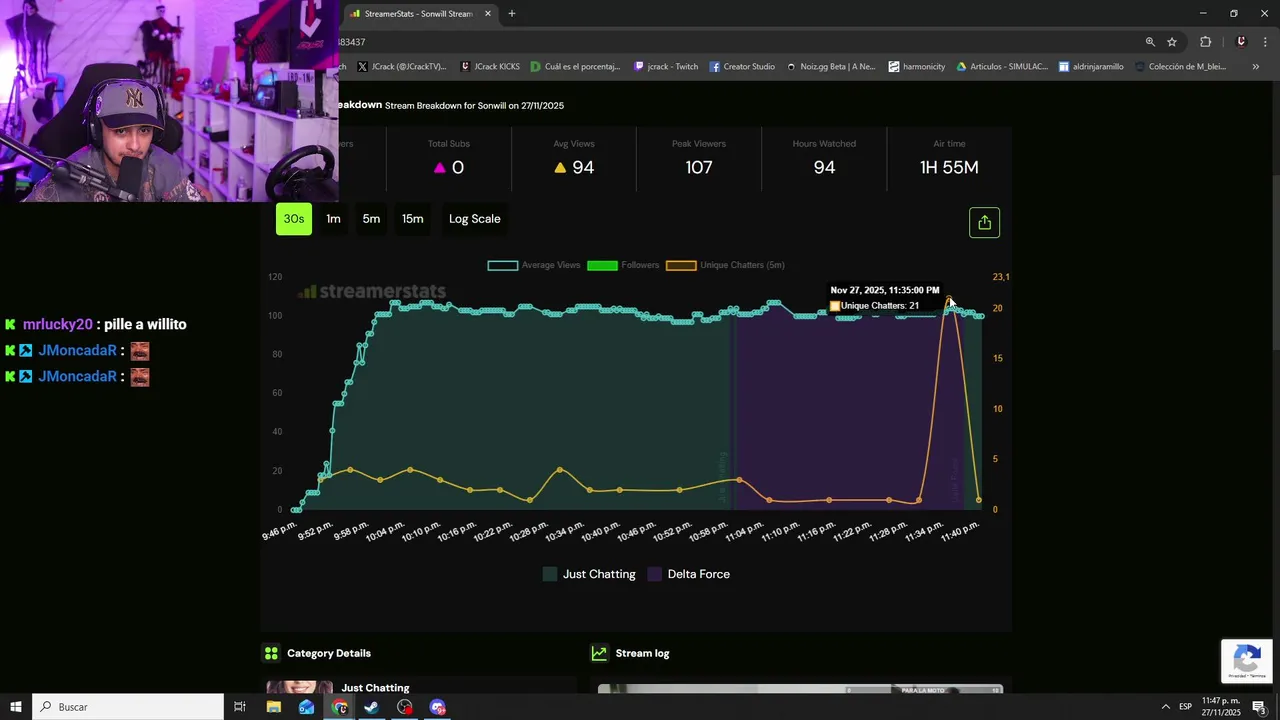Screen dimensions: 1280x720
Task: Select the 5m interval button
Action: pos(371,219)
